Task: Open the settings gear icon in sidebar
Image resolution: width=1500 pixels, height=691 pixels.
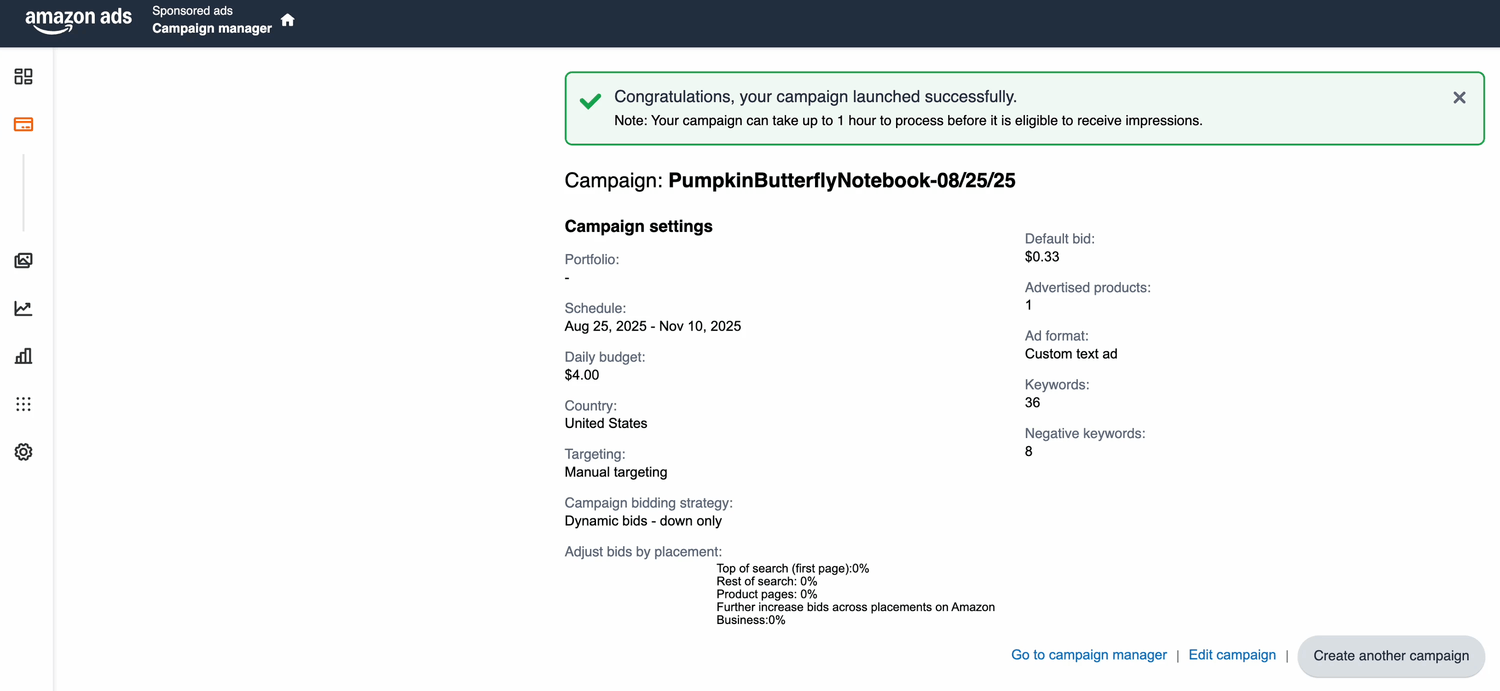Action: 23,452
